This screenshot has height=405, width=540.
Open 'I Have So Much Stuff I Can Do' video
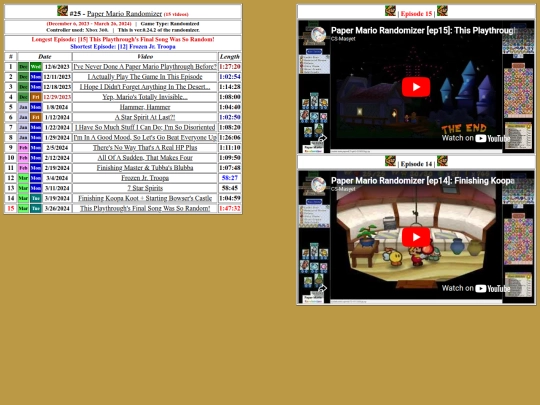tap(145, 127)
